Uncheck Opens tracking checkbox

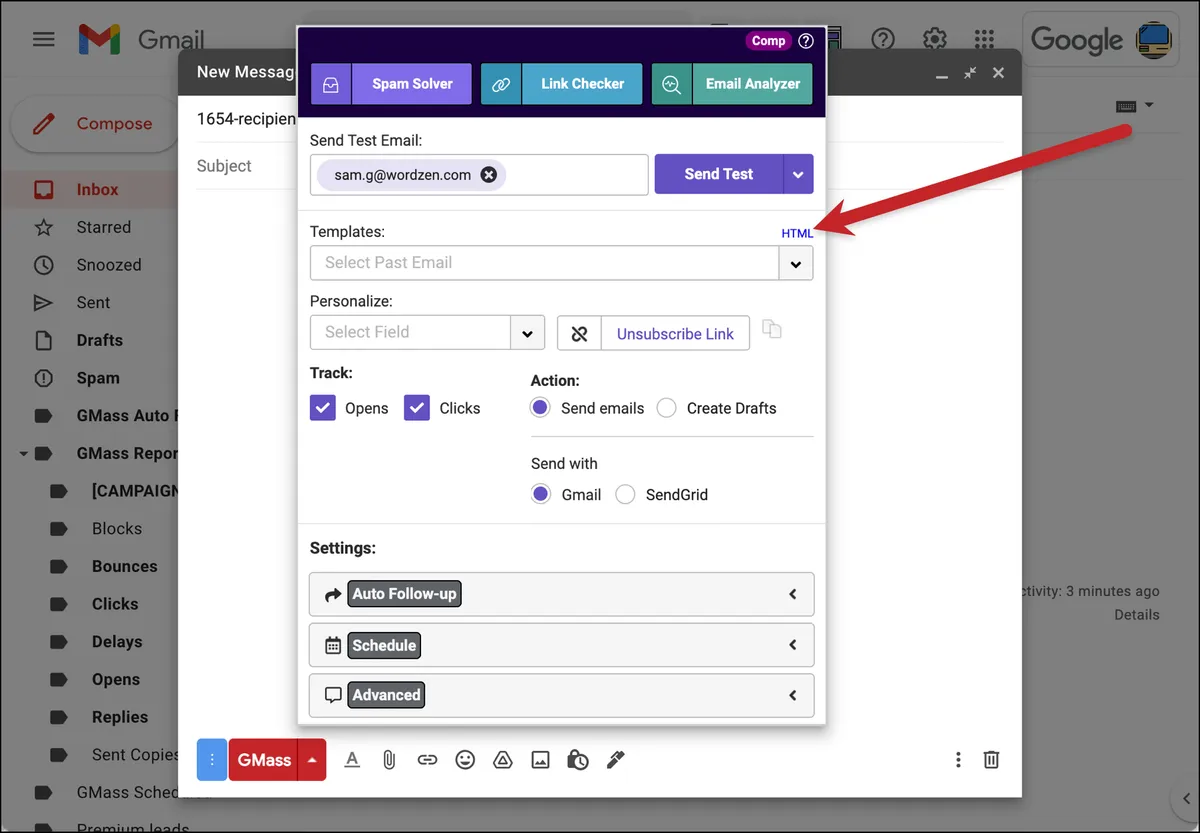[x=323, y=408]
